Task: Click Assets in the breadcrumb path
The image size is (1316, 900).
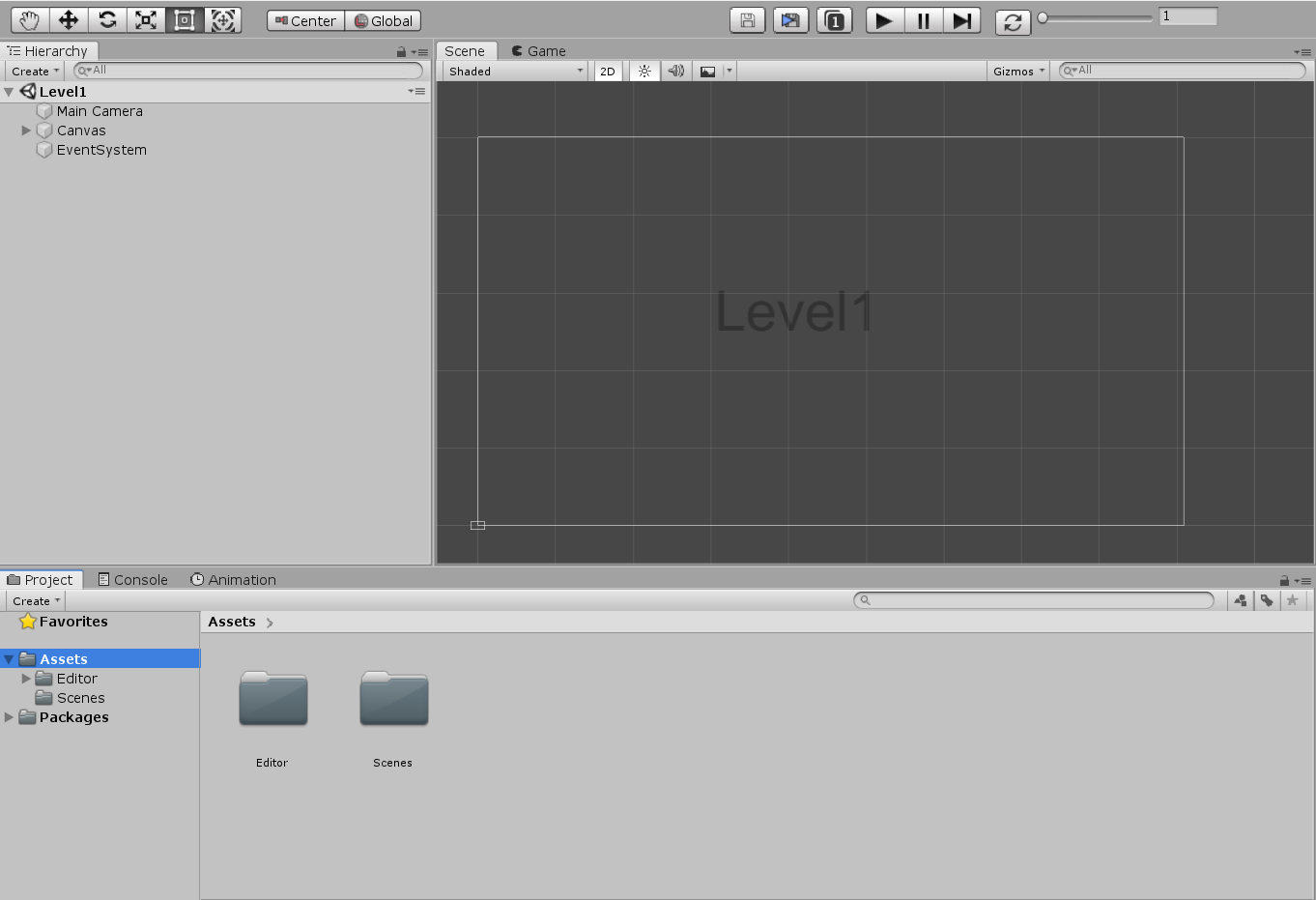Action: pos(232,622)
